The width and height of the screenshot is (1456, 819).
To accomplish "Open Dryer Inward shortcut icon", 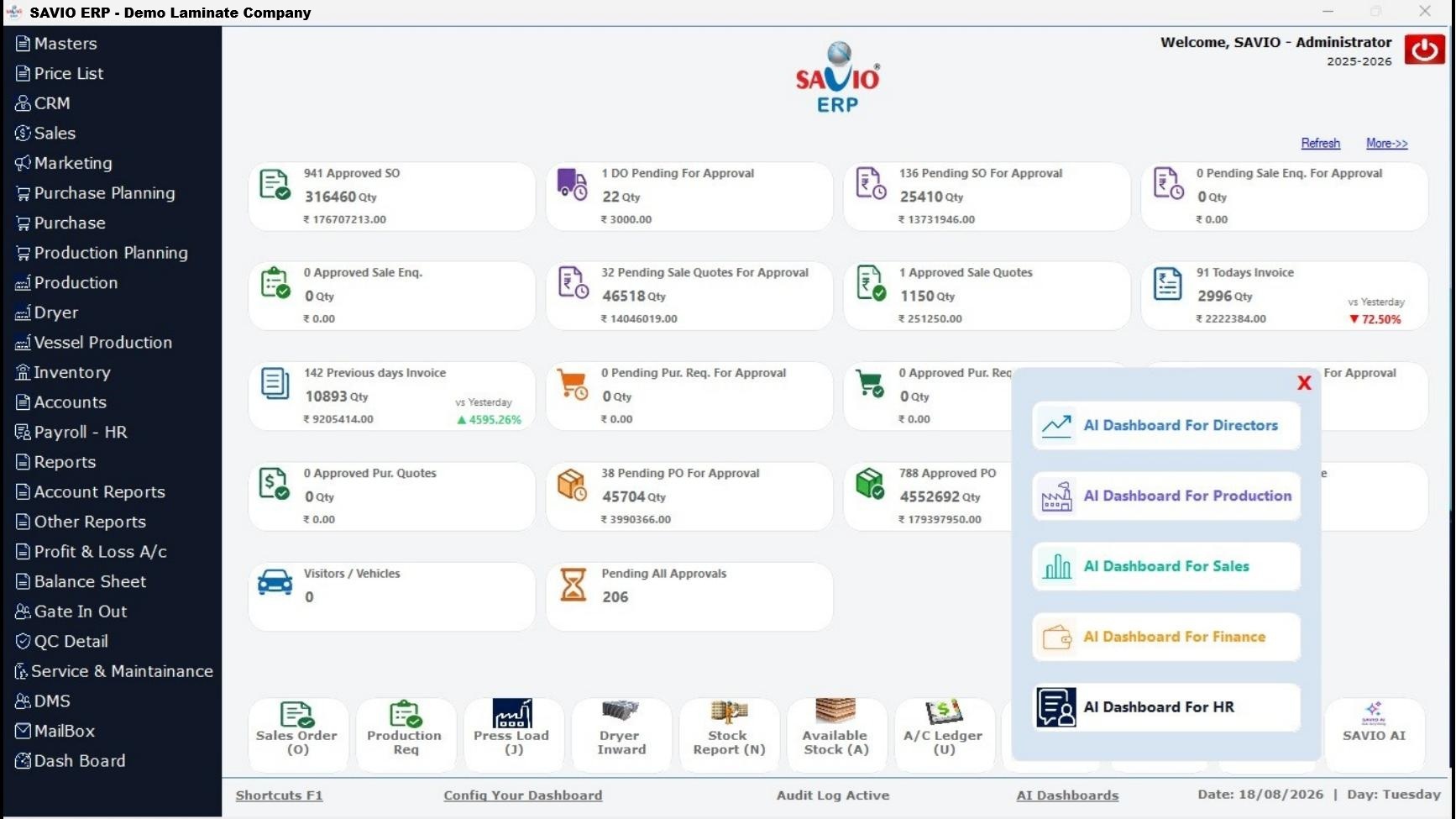I will coord(621,712).
